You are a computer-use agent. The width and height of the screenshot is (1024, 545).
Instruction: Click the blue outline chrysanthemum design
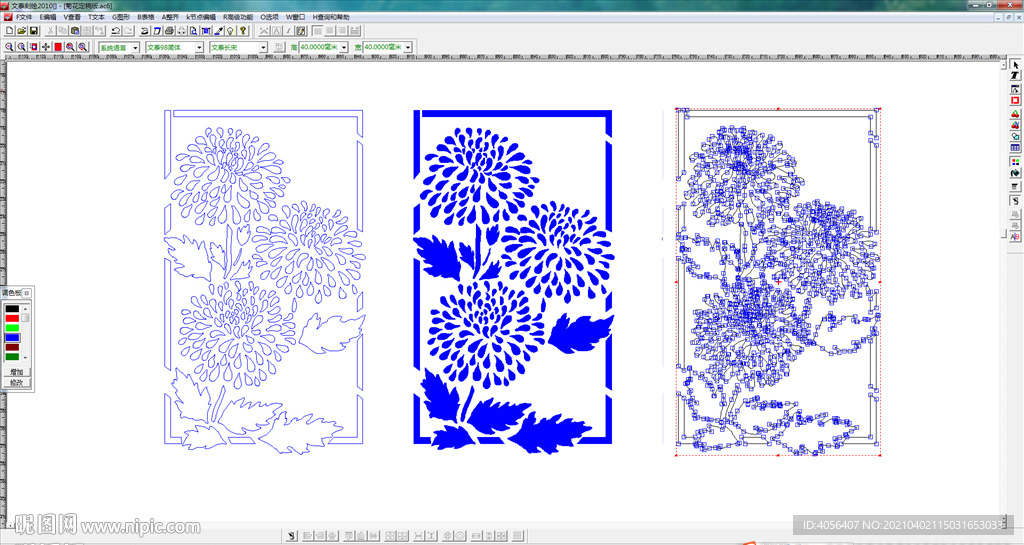(x=264, y=281)
